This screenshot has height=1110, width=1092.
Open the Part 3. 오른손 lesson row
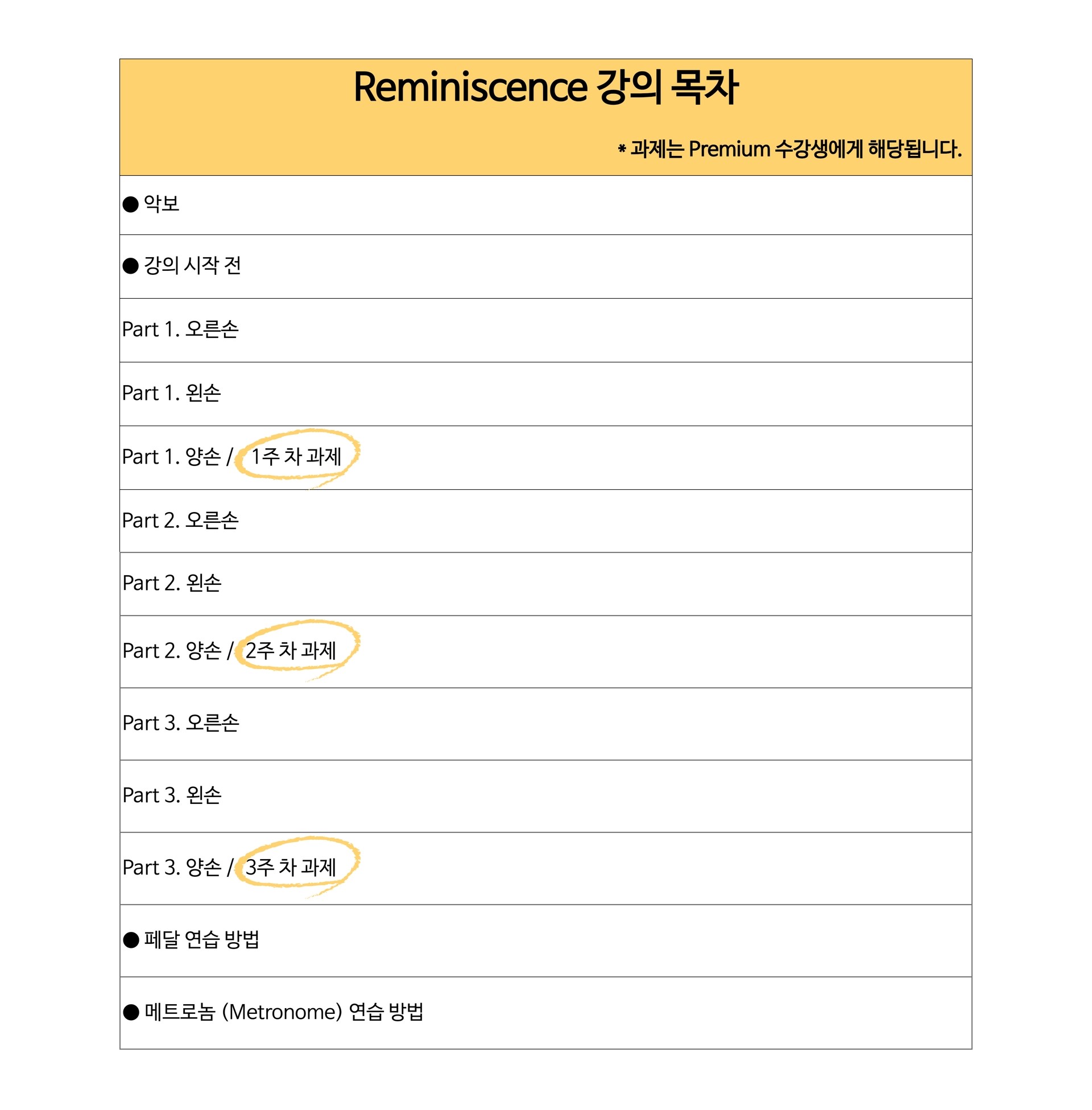tap(181, 723)
